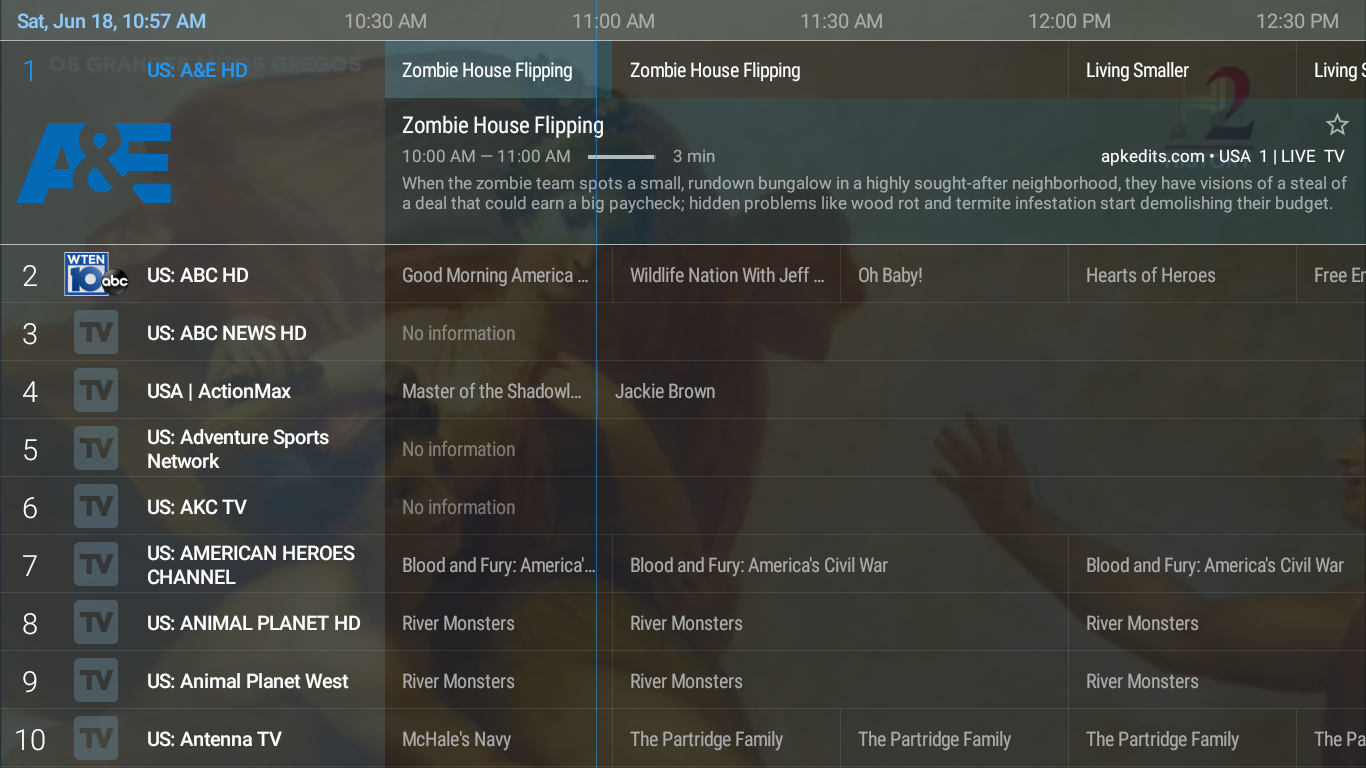Open 12:00 PM River Monsters on ANIMAL PLANET HD
The image size is (1366, 768).
click(x=1217, y=623)
